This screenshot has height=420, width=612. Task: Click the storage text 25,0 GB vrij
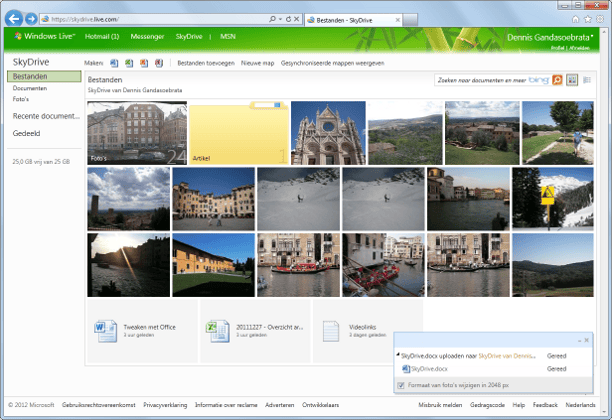(x=41, y=162)
